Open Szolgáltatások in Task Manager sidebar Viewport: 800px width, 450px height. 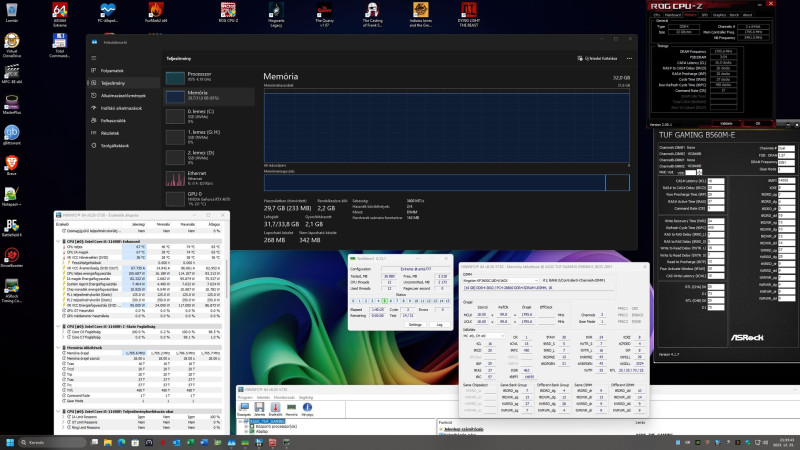(x=116, y=144)
